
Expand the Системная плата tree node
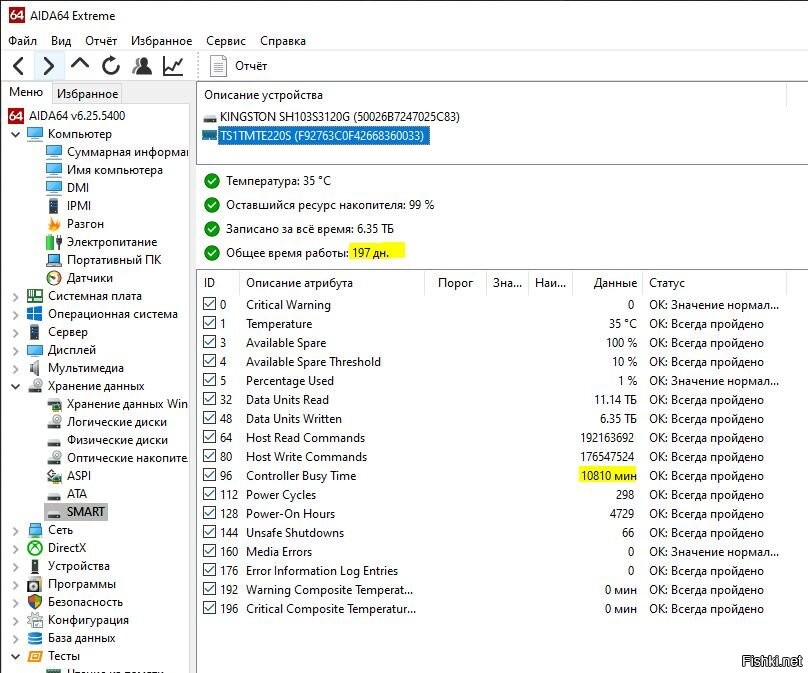pyautogui.click(x=15, y=296)
